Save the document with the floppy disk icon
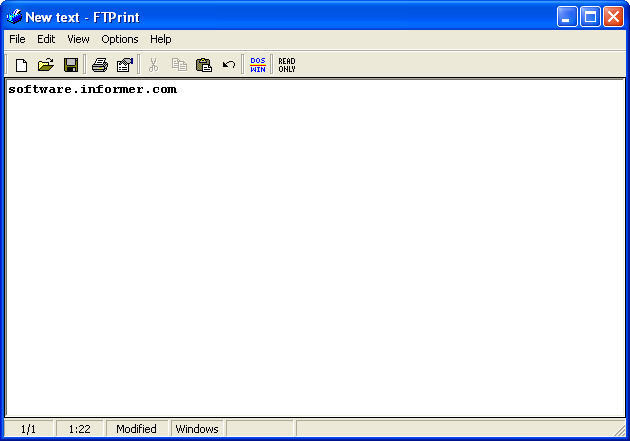Viewport: 630px width, 441px height. coord(71,65)
